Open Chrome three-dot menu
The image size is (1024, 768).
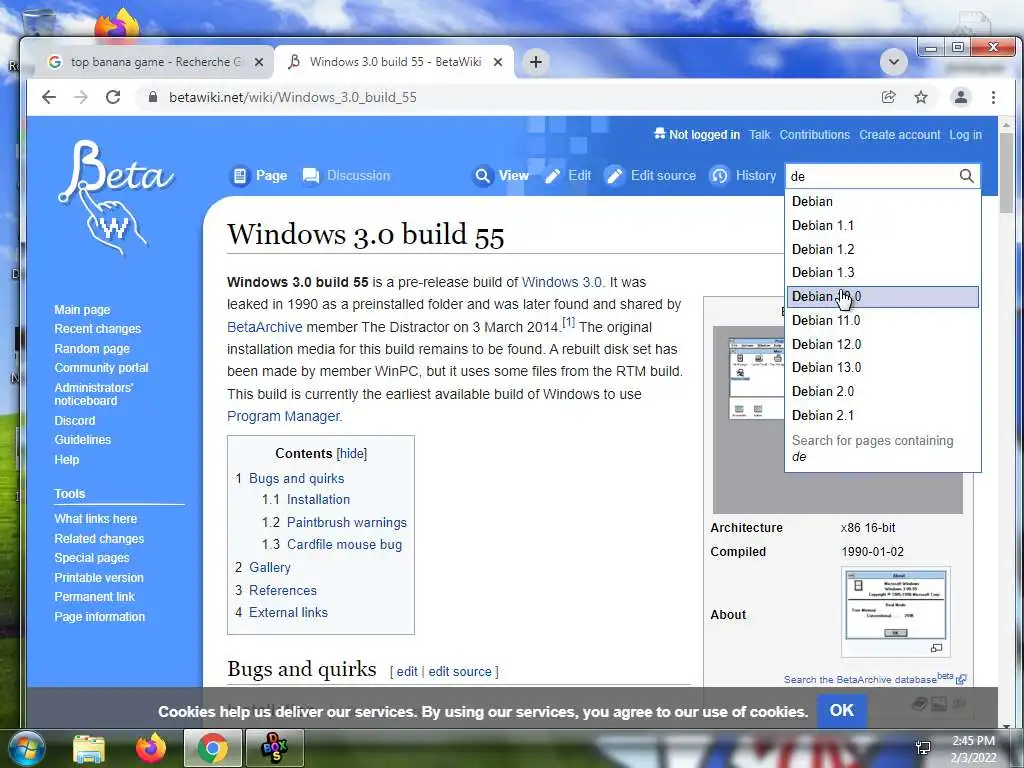coord(993,97)
